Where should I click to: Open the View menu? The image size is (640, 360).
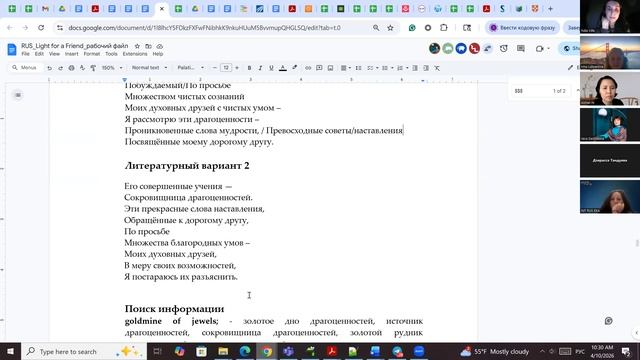pos(54,54)
